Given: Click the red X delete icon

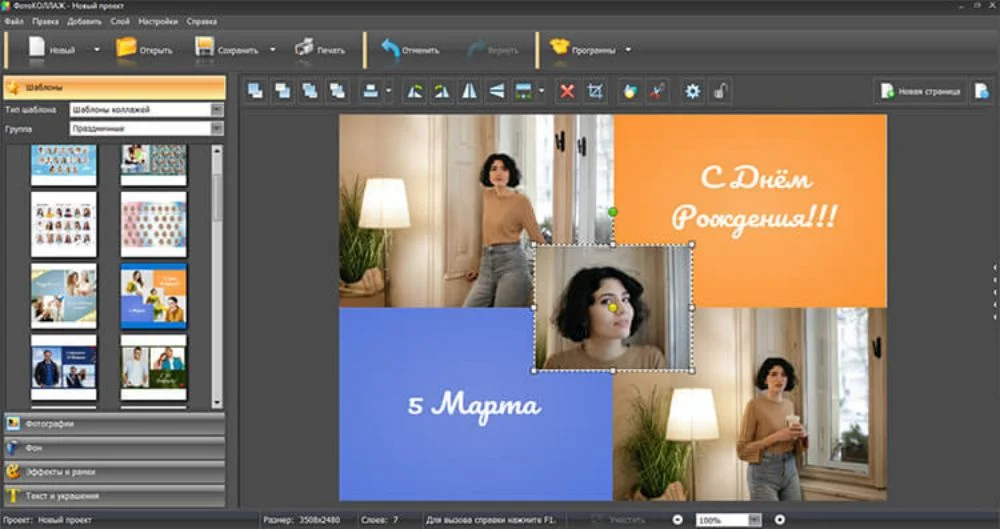Looking at the screenshot, I should (567, 92).
